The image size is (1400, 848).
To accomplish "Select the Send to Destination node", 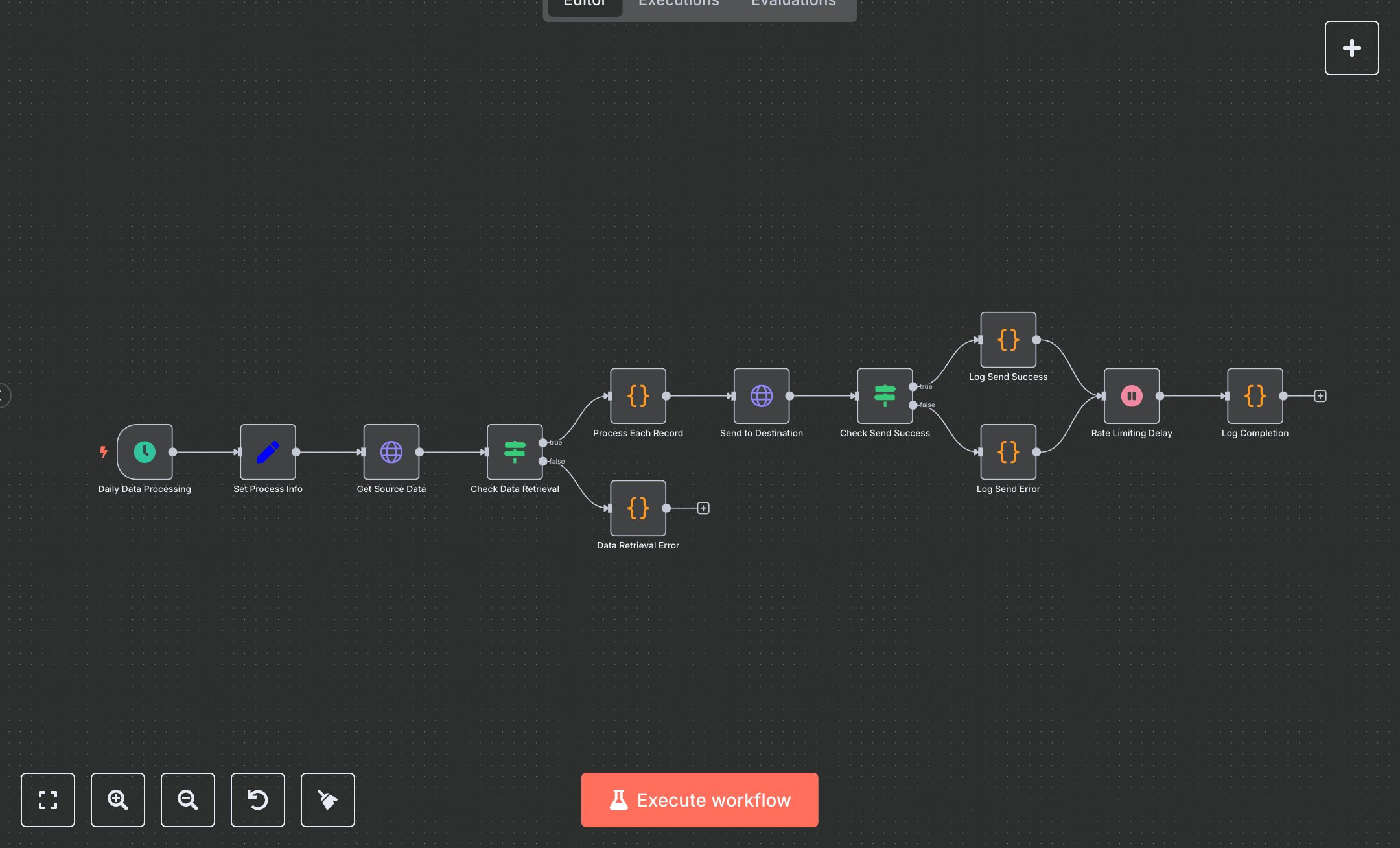I will [761, 395].
